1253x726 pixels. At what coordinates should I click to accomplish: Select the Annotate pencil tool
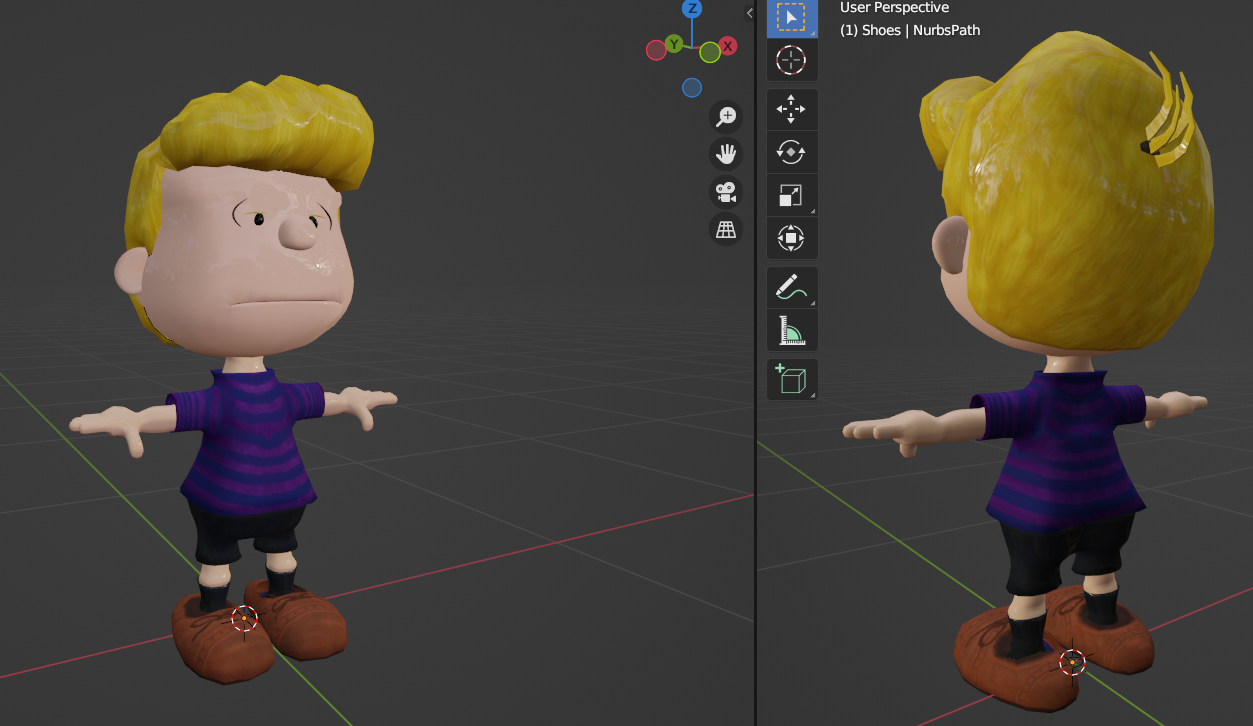pyautogui.click(x=792, y=287)
